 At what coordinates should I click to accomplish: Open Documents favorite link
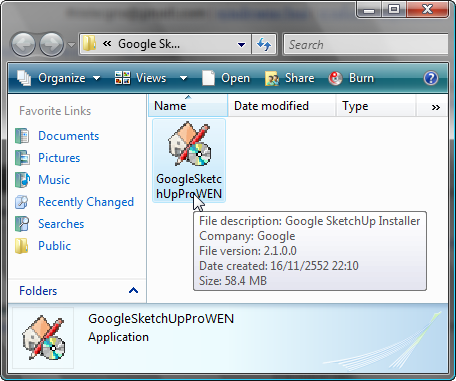pyautogui.click(x=69, y=136)
